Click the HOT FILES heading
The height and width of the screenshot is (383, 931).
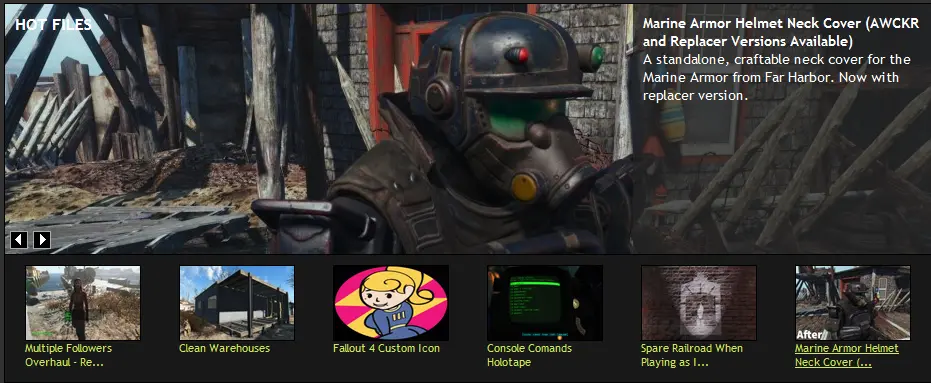pos(53,24)
